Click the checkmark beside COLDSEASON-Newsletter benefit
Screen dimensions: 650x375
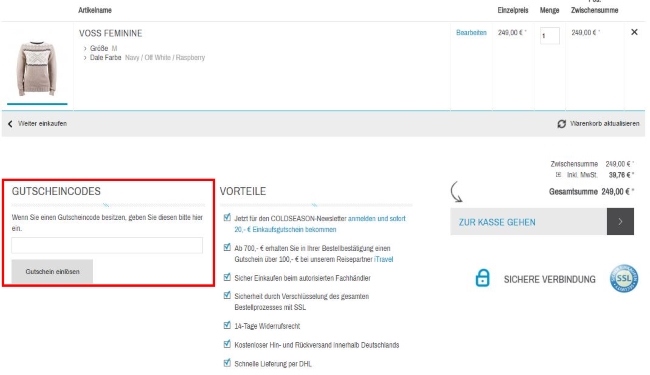point(227,218)
